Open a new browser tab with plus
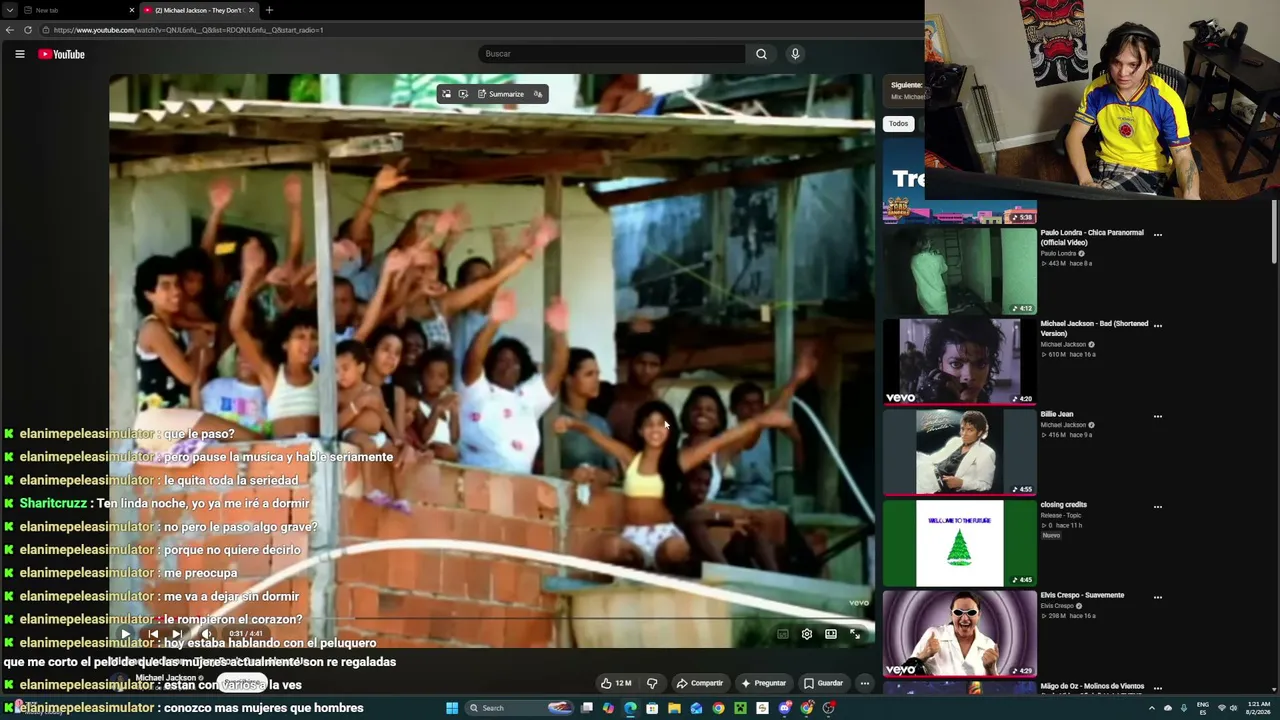Screen dimensions: 1280x720 point(269,10)
